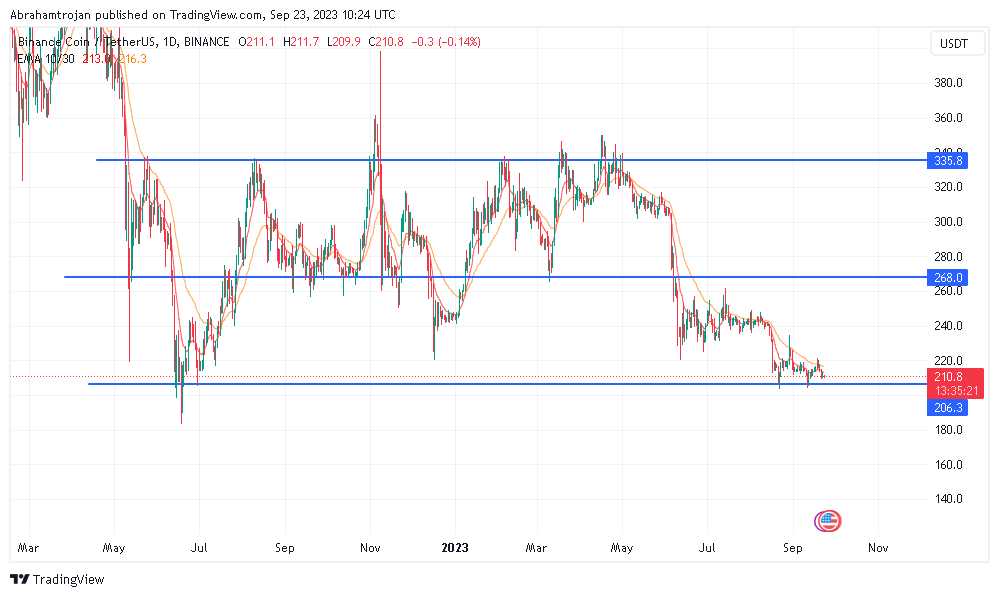
Task: Click the 140.0 price axis label
Action: [948, 499]
